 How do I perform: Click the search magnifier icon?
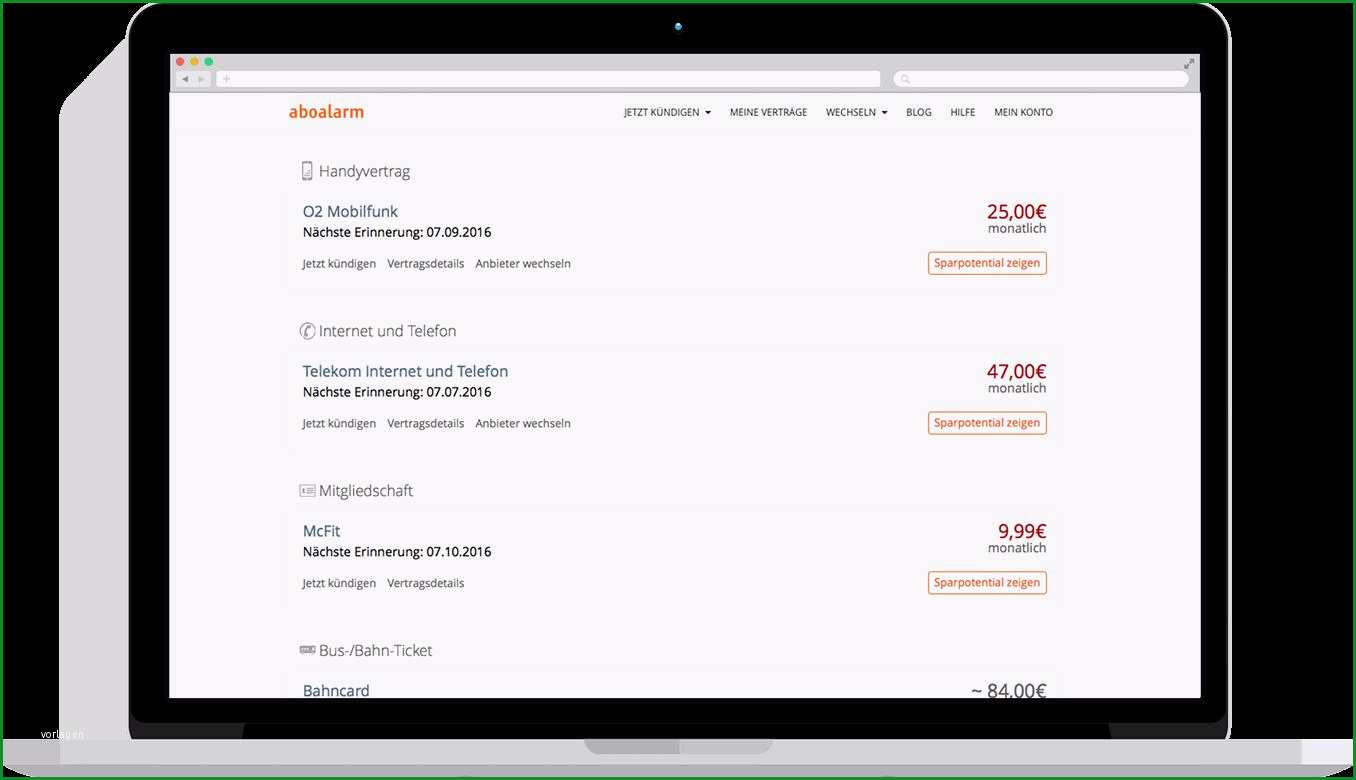coord(904,79)
